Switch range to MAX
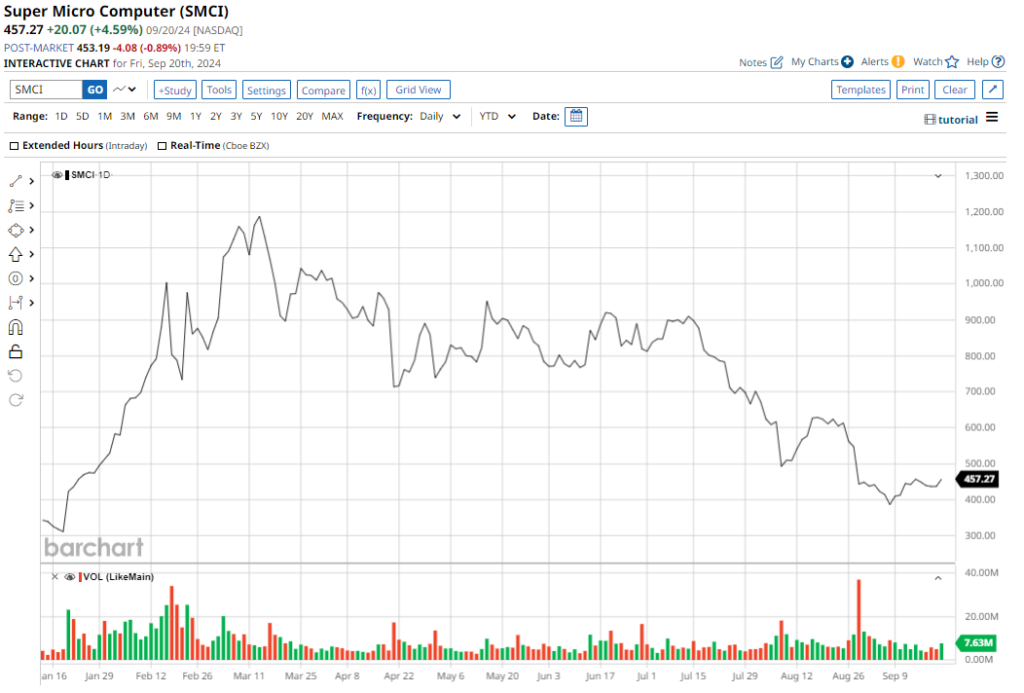 pos(332,116)
